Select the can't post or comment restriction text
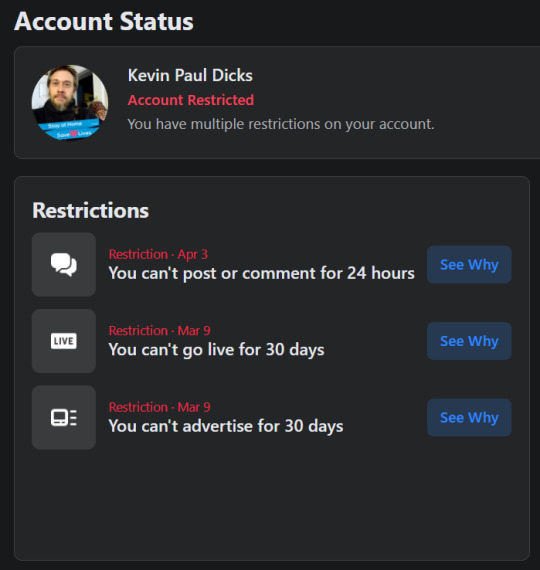This screenshot has width=540, height=570. pos(261,273)
